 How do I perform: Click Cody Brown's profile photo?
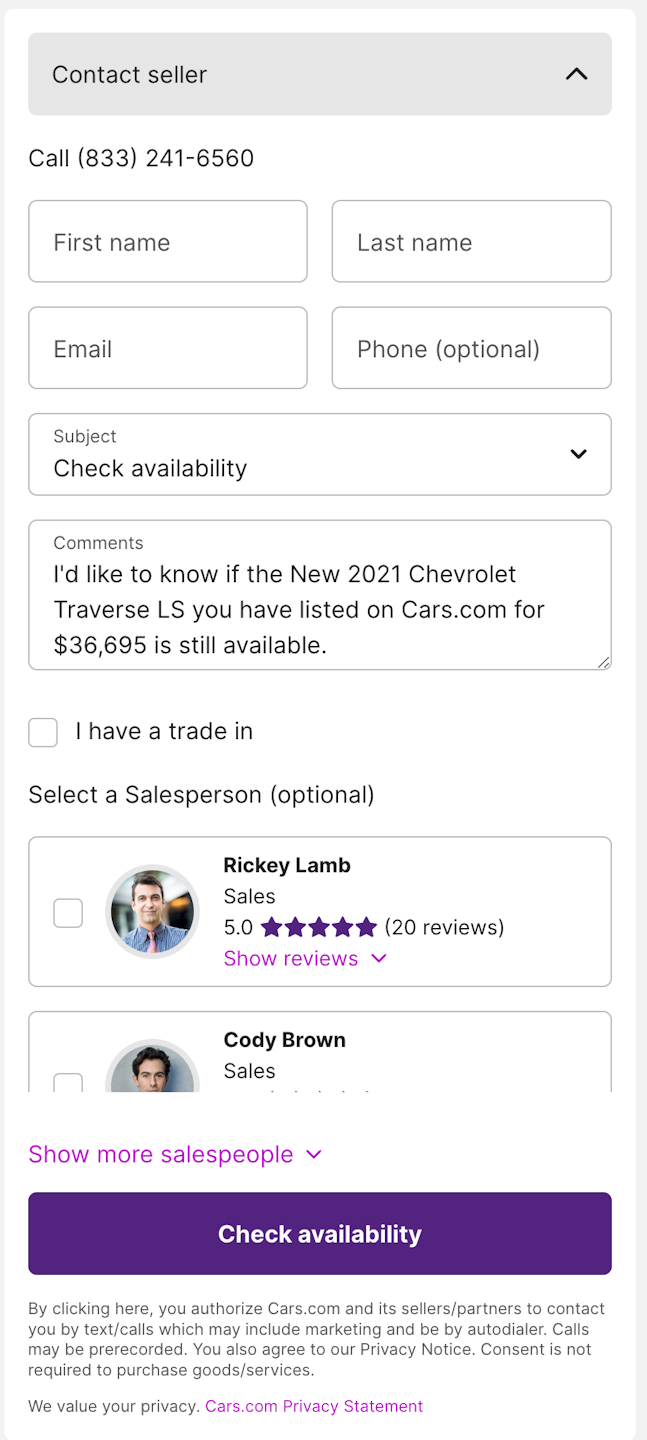(x=153, y=1070)
